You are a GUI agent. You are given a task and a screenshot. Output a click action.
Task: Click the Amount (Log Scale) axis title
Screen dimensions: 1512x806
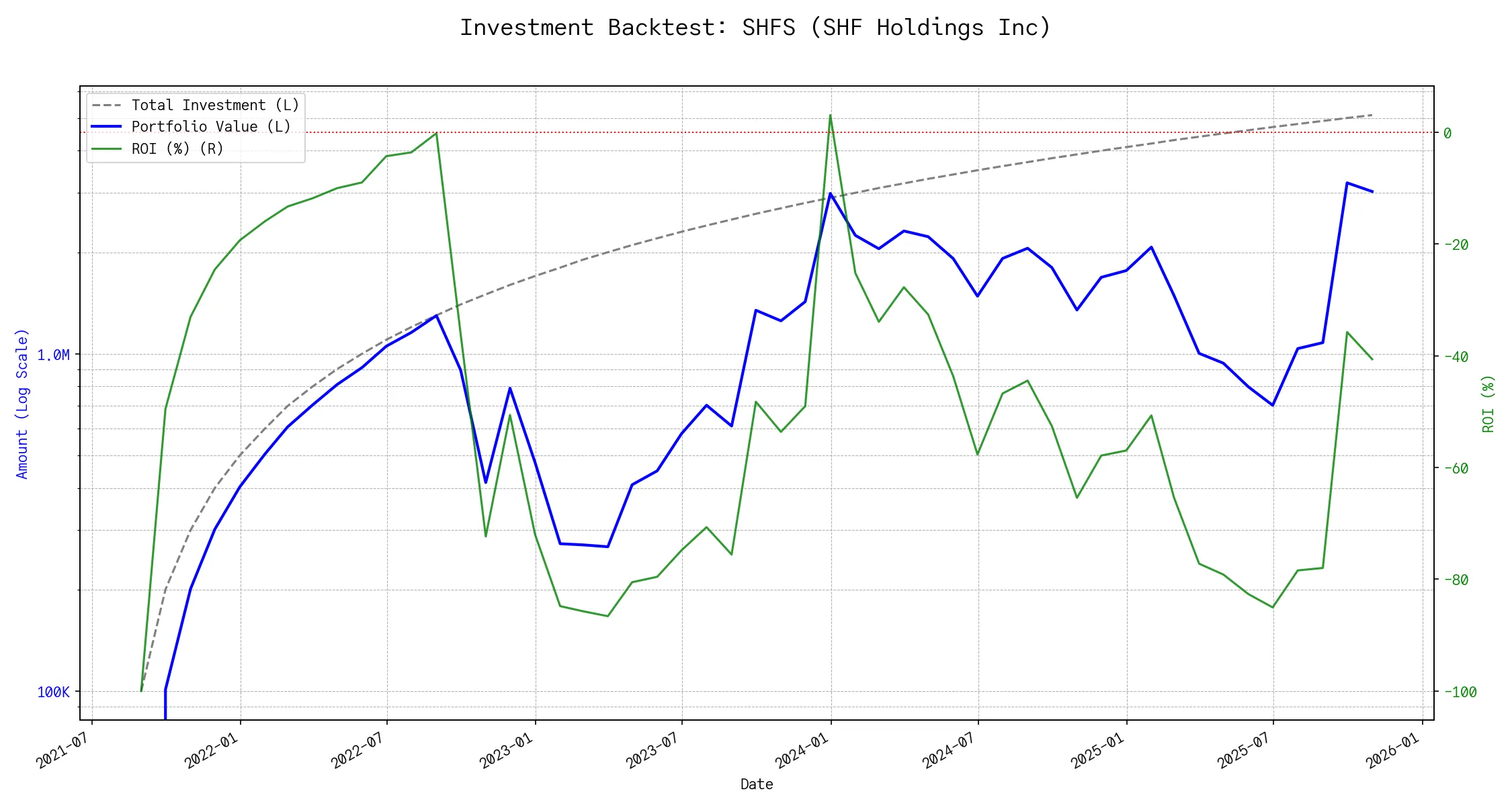[22, 404]
